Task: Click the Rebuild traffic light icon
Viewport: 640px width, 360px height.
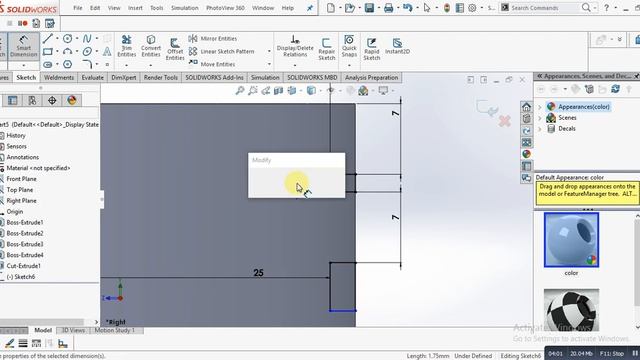Action: (x=447, y=8)
